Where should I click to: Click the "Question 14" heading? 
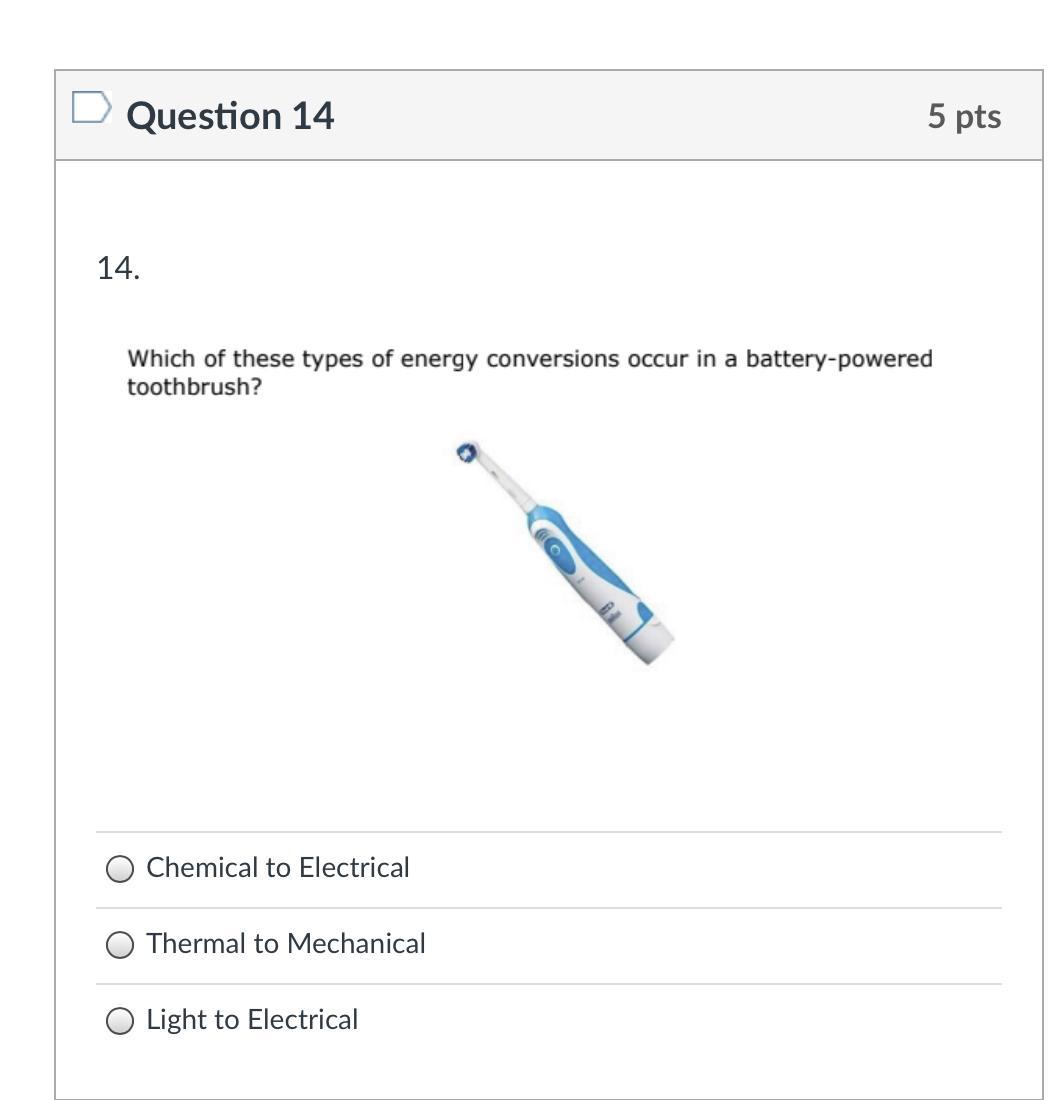pyautogui.click(x=230, y=116)
